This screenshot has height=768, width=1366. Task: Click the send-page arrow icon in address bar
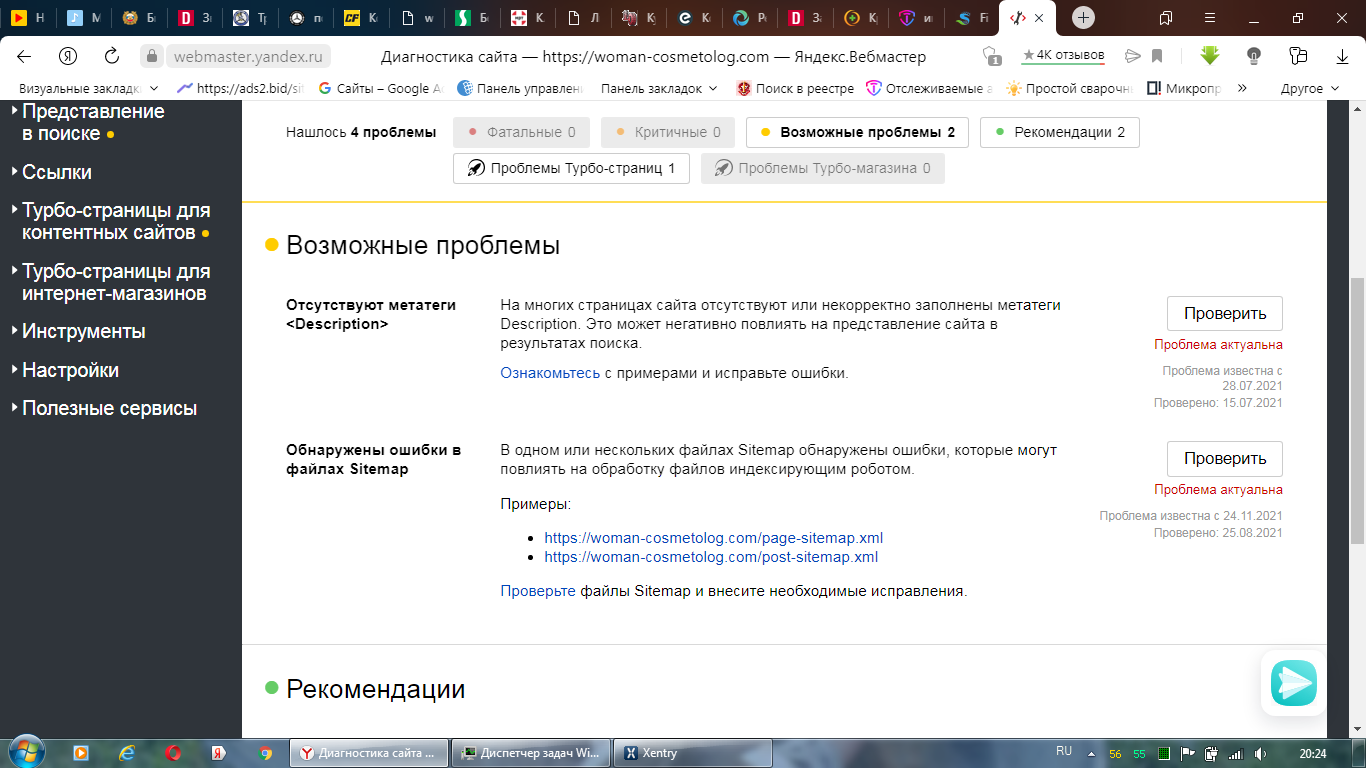click(x=1132, y=56)
